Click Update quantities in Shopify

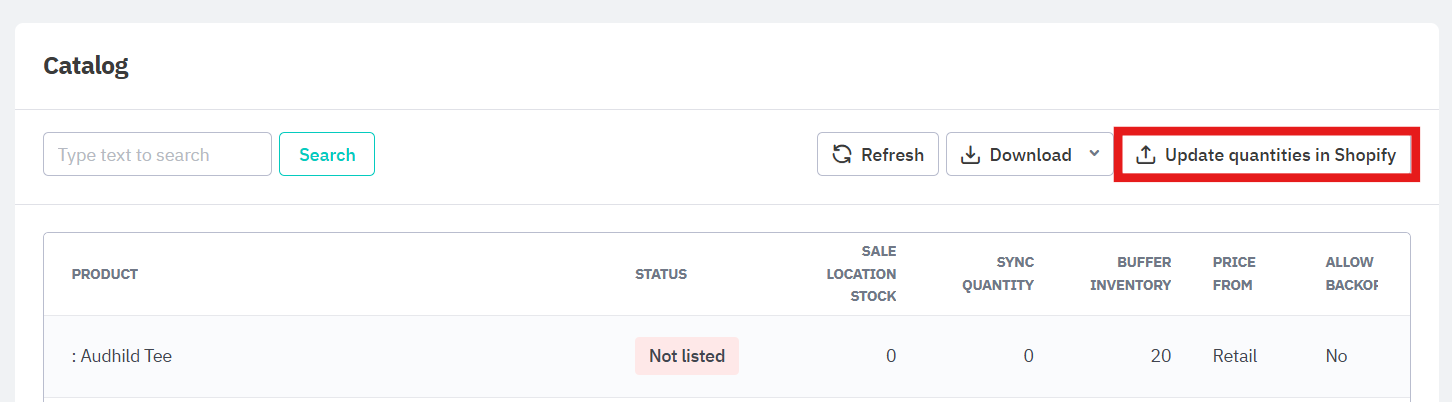point(1266,155)
